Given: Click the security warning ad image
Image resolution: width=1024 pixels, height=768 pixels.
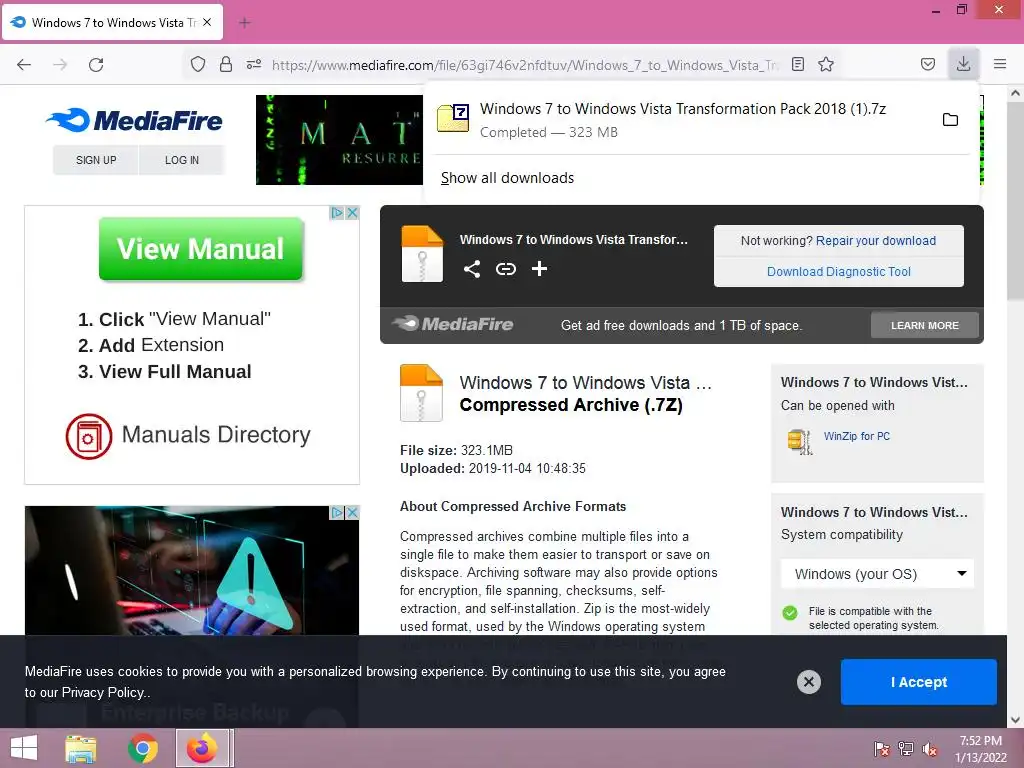Looking at the screenshot, I should [191, 570].
